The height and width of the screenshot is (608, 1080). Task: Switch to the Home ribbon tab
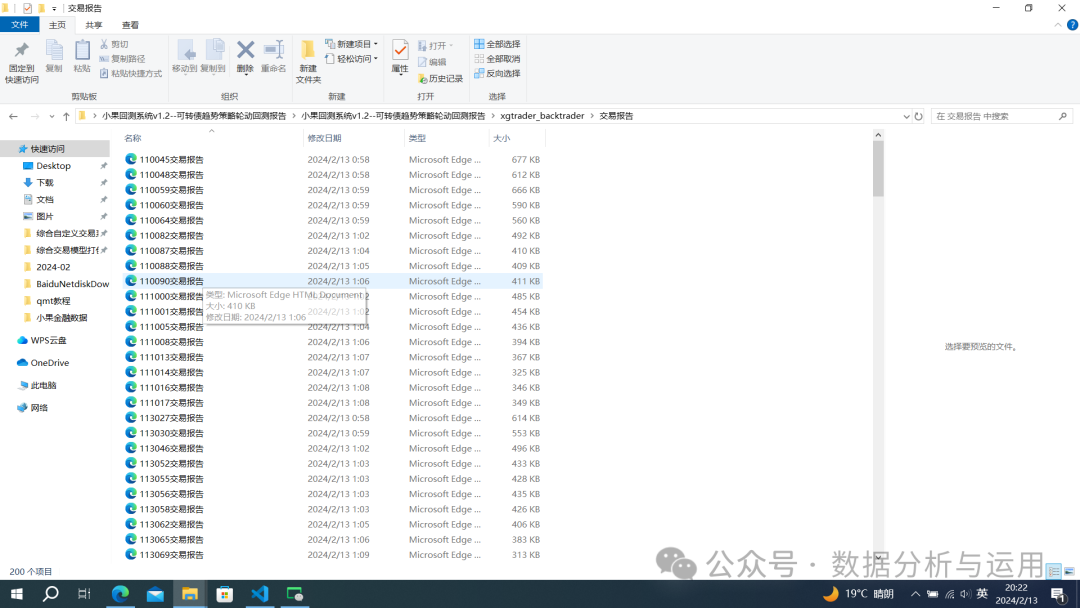coord(57,25)
